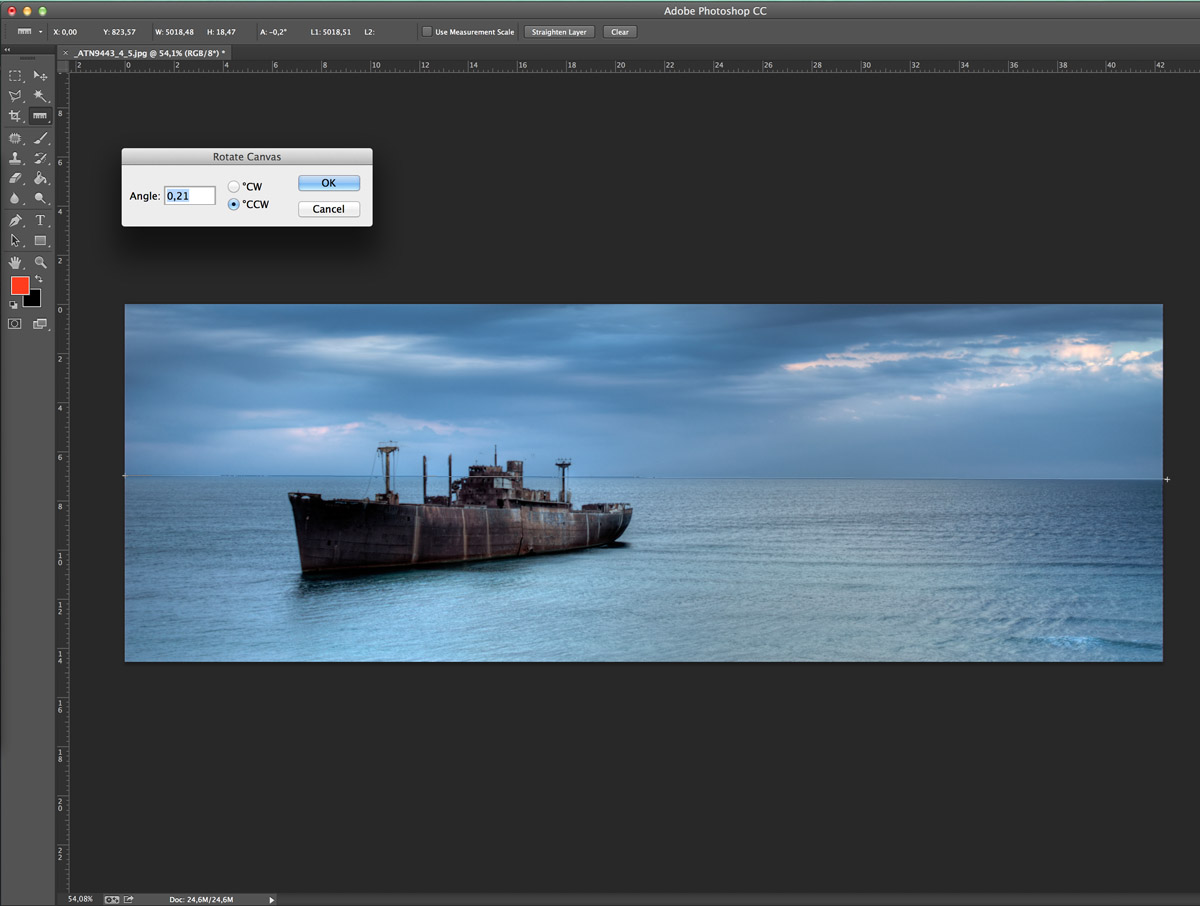This screenshot has width=1200, height=906.
Task: Select the Brush tool
Action: point(40,138)
